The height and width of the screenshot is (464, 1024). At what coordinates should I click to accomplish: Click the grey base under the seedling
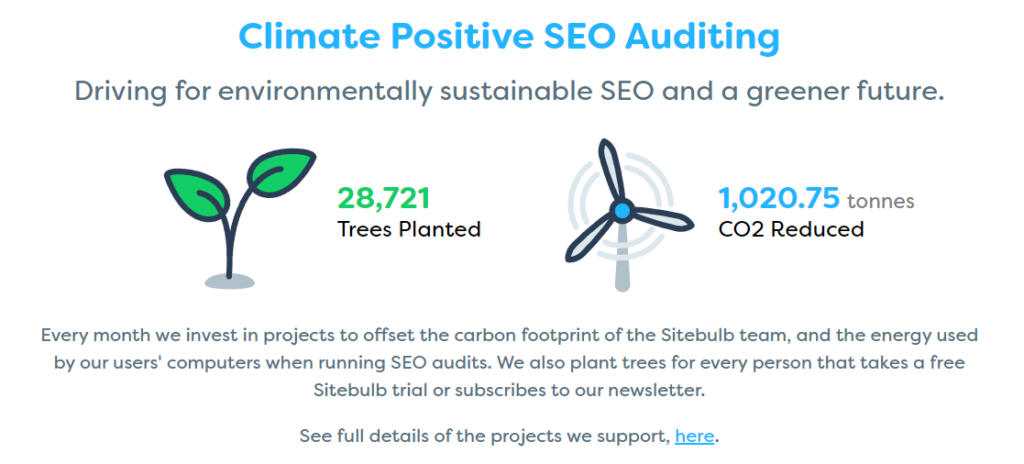230,281
